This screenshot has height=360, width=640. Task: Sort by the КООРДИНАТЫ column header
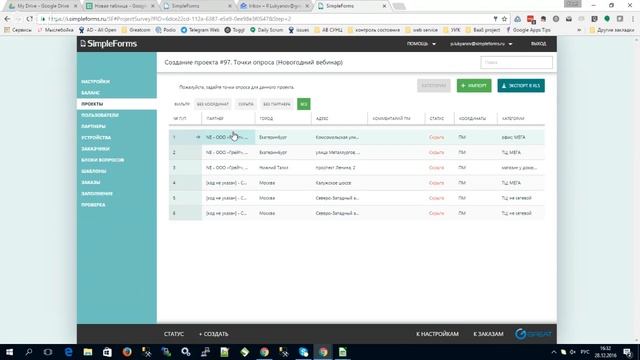point(472,118)
